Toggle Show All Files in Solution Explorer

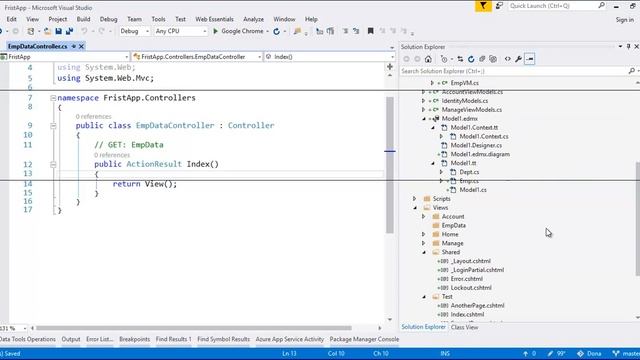pyautogui.click(x=493, y=59)
